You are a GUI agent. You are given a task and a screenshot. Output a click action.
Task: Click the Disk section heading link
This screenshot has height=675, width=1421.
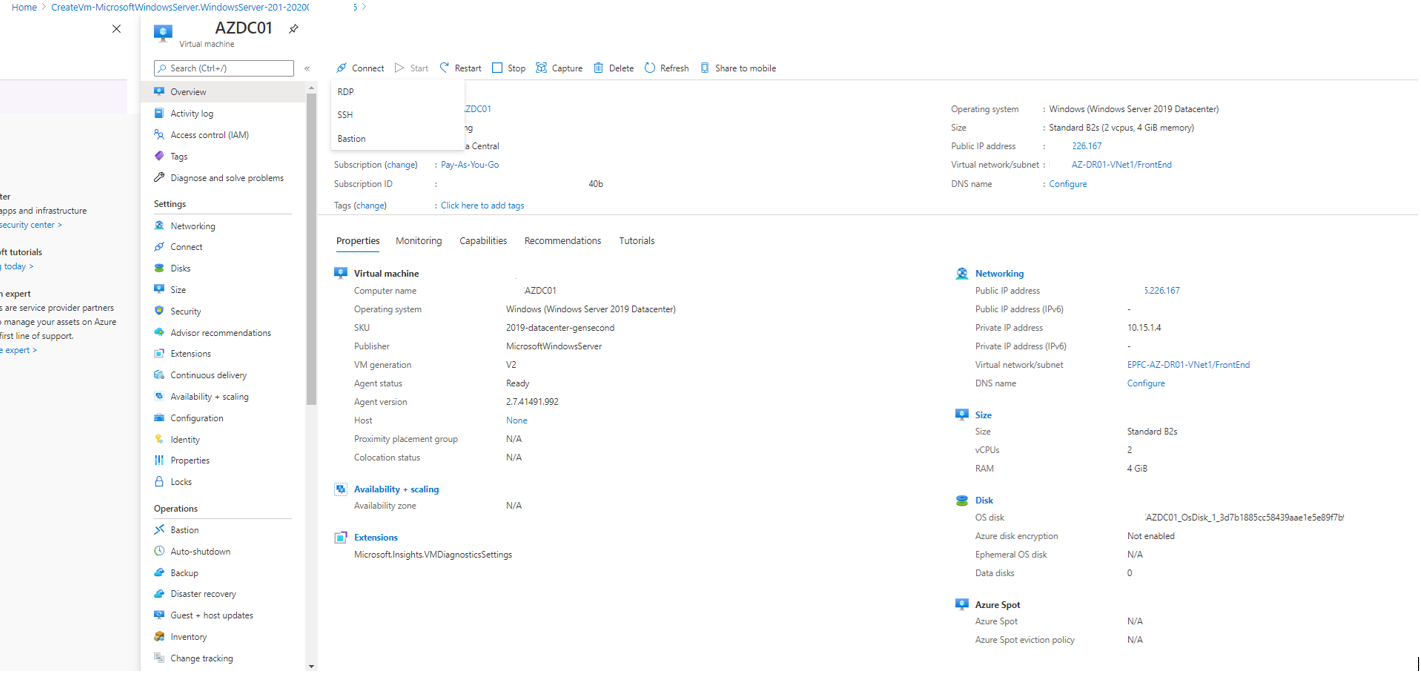coord(984,501)
